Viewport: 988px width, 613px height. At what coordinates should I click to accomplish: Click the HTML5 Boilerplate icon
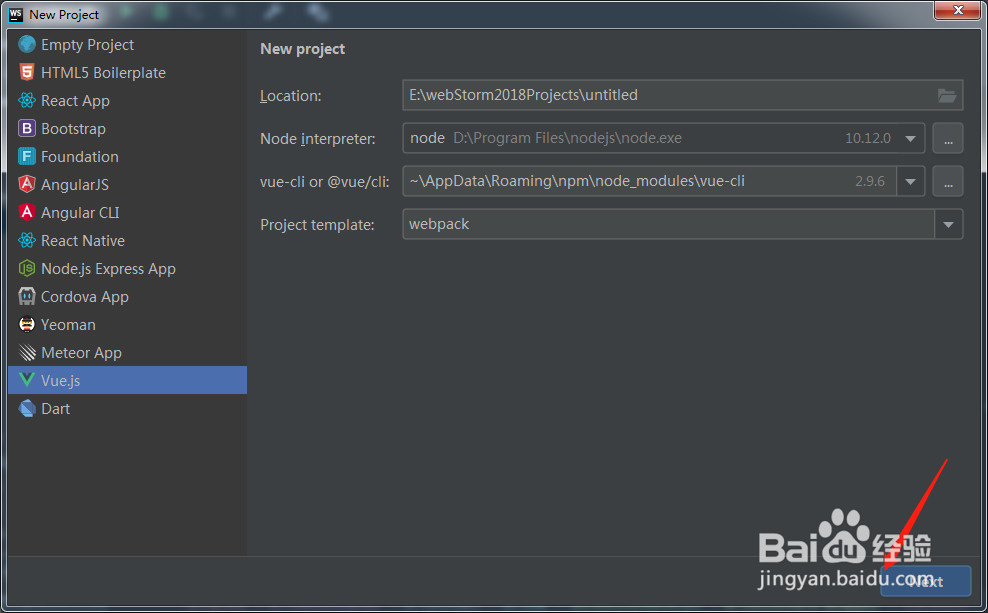[27, 73]
